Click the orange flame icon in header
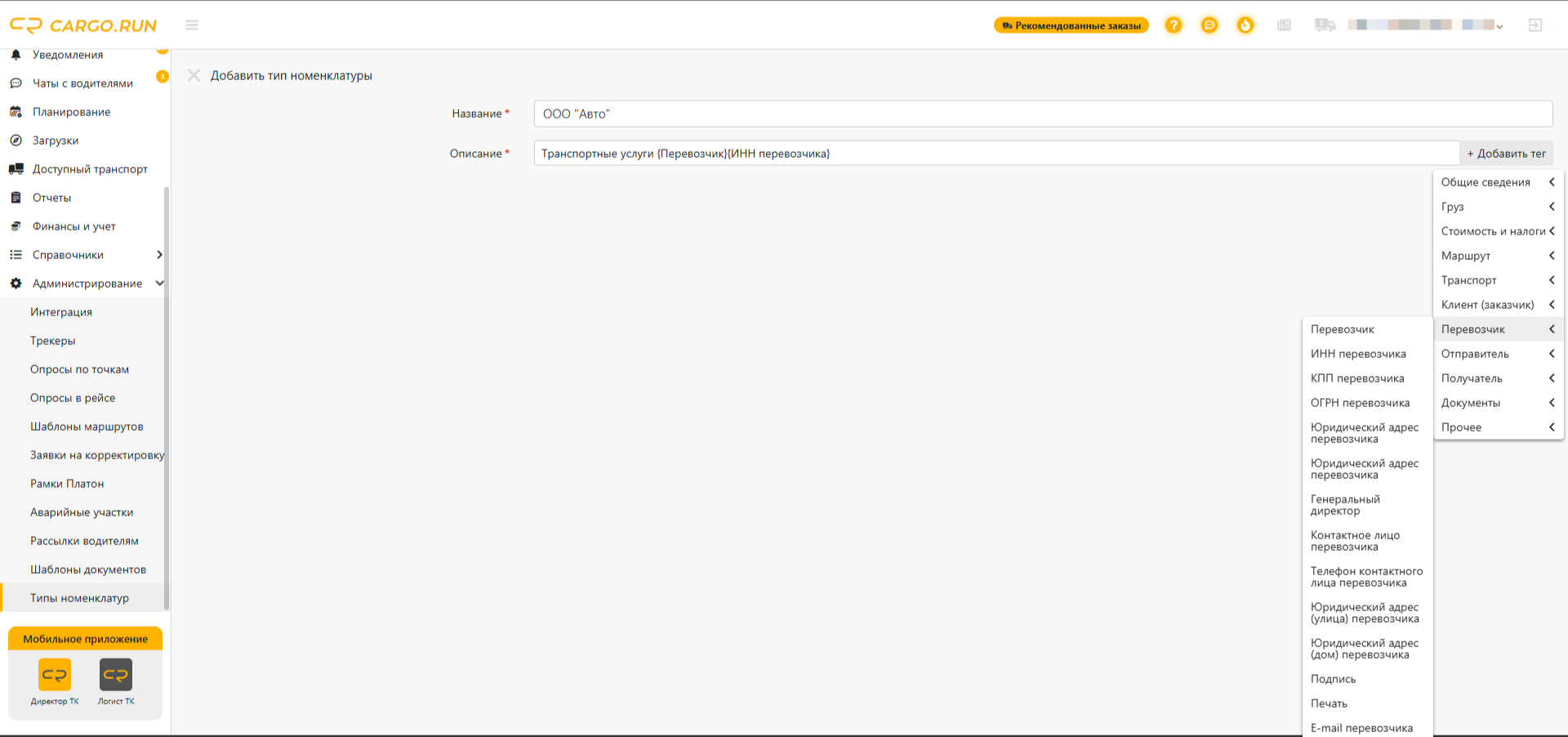The image size is (1568, 737). (x=1245, y=25)
